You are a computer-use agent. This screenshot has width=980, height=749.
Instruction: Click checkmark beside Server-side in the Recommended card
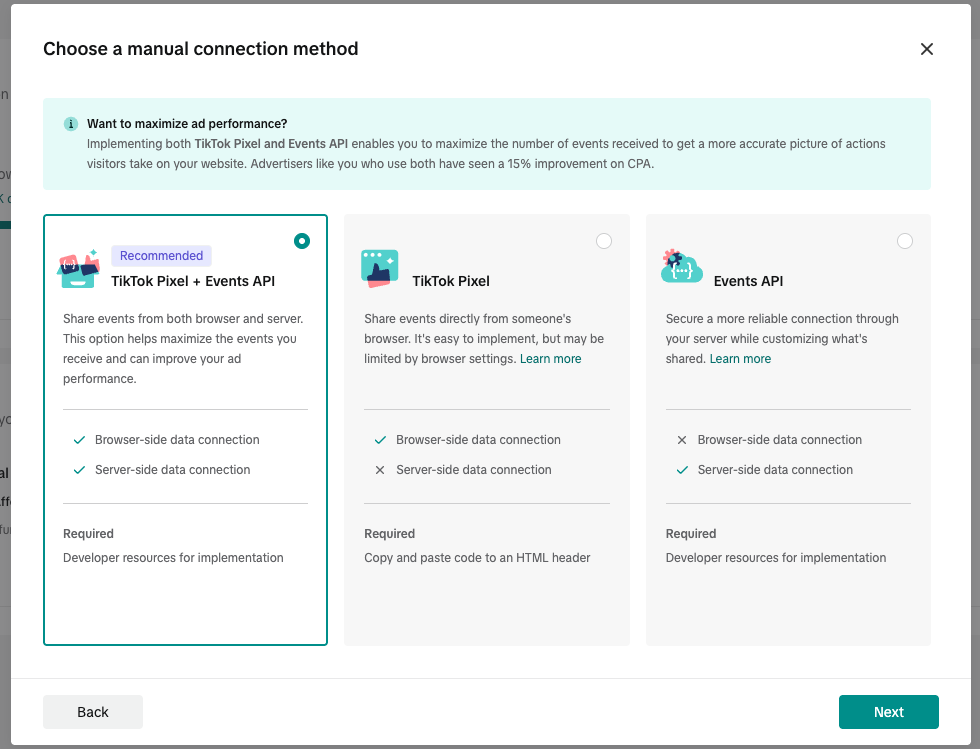click(79, 470)
